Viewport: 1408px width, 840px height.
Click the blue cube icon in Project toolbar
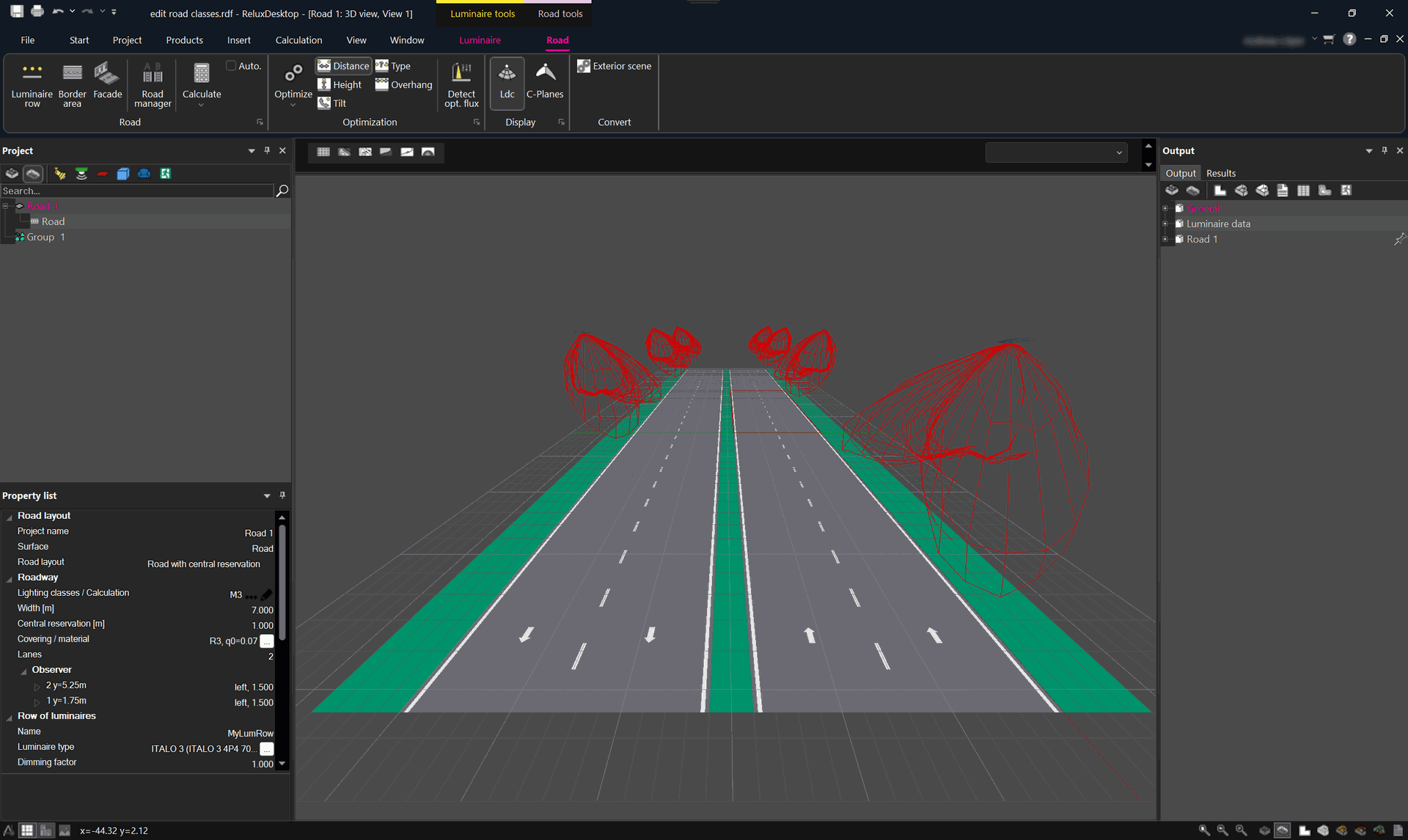[123, 174]
